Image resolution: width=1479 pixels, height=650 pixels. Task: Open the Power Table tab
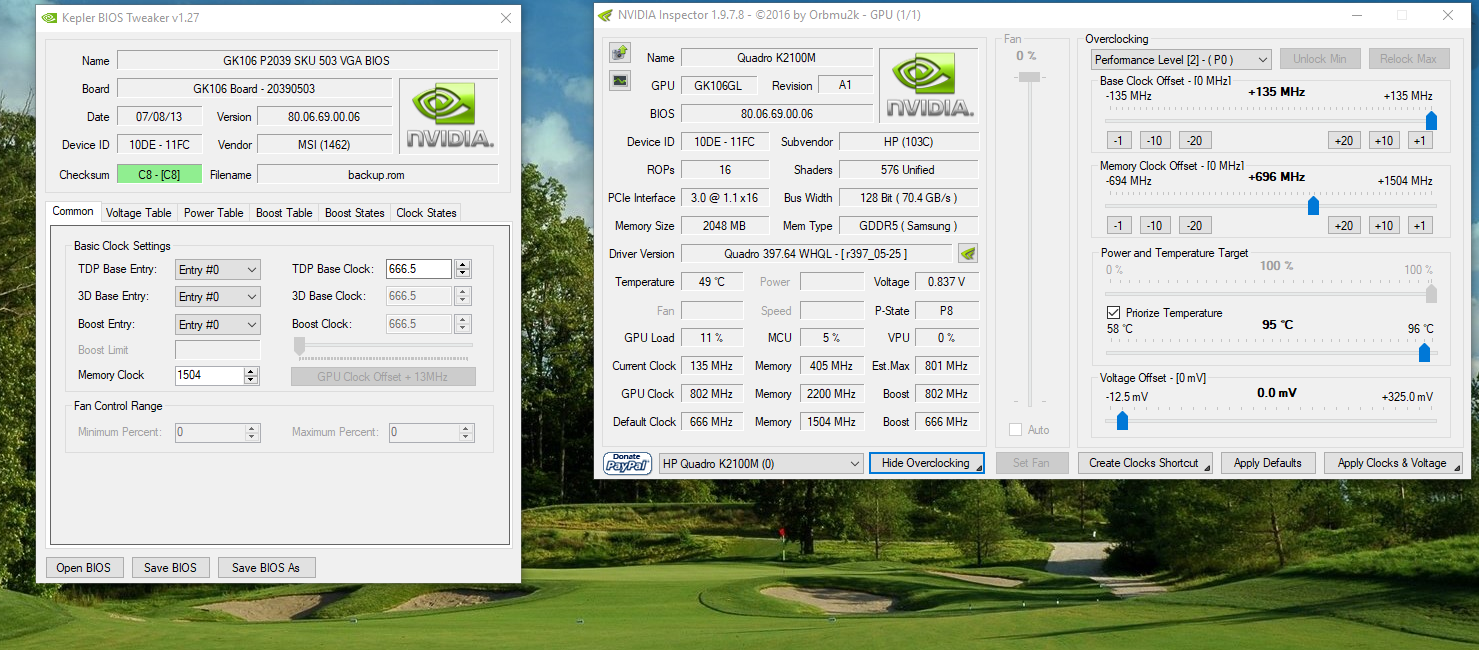pyautogui.click(x=214, y=213)
